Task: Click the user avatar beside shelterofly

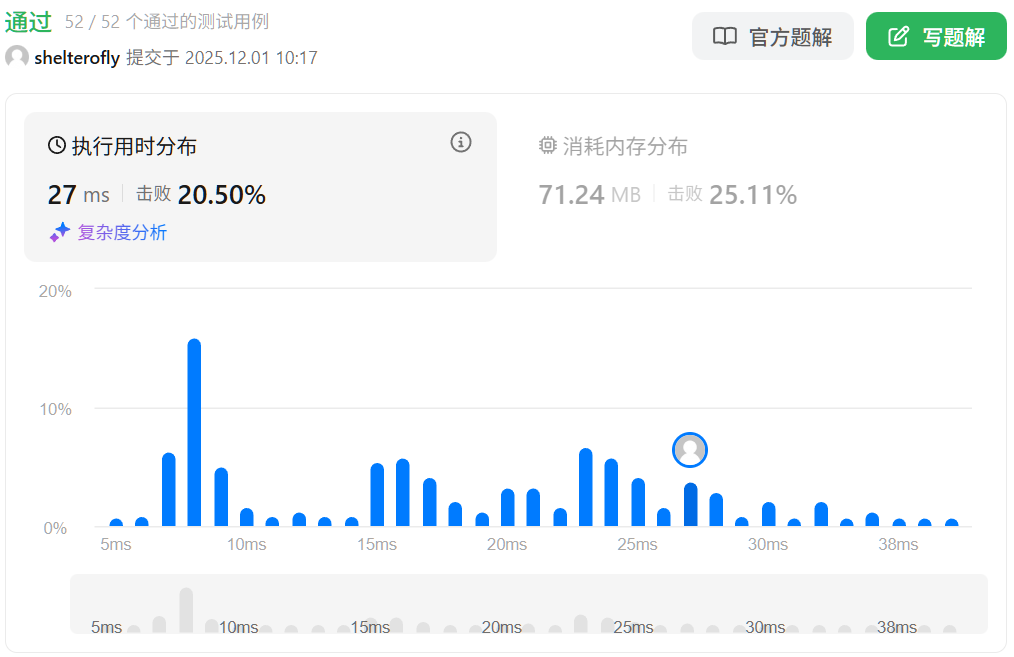Action: (17, 57)
